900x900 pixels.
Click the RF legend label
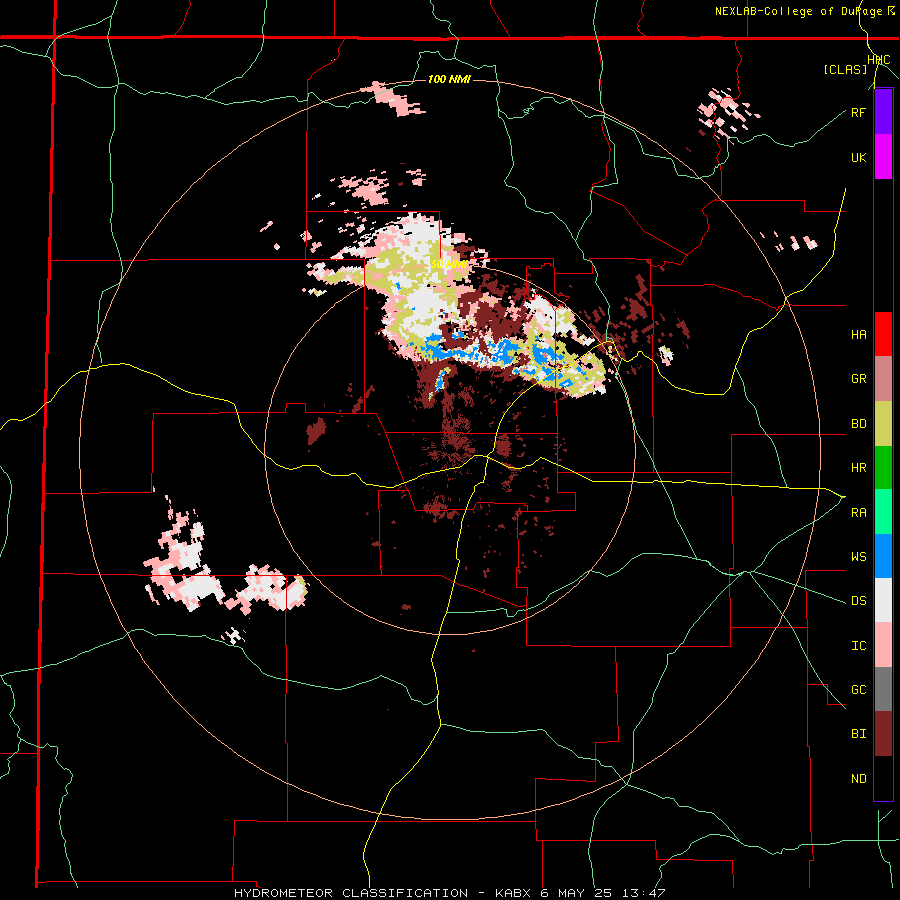point(858,112)
